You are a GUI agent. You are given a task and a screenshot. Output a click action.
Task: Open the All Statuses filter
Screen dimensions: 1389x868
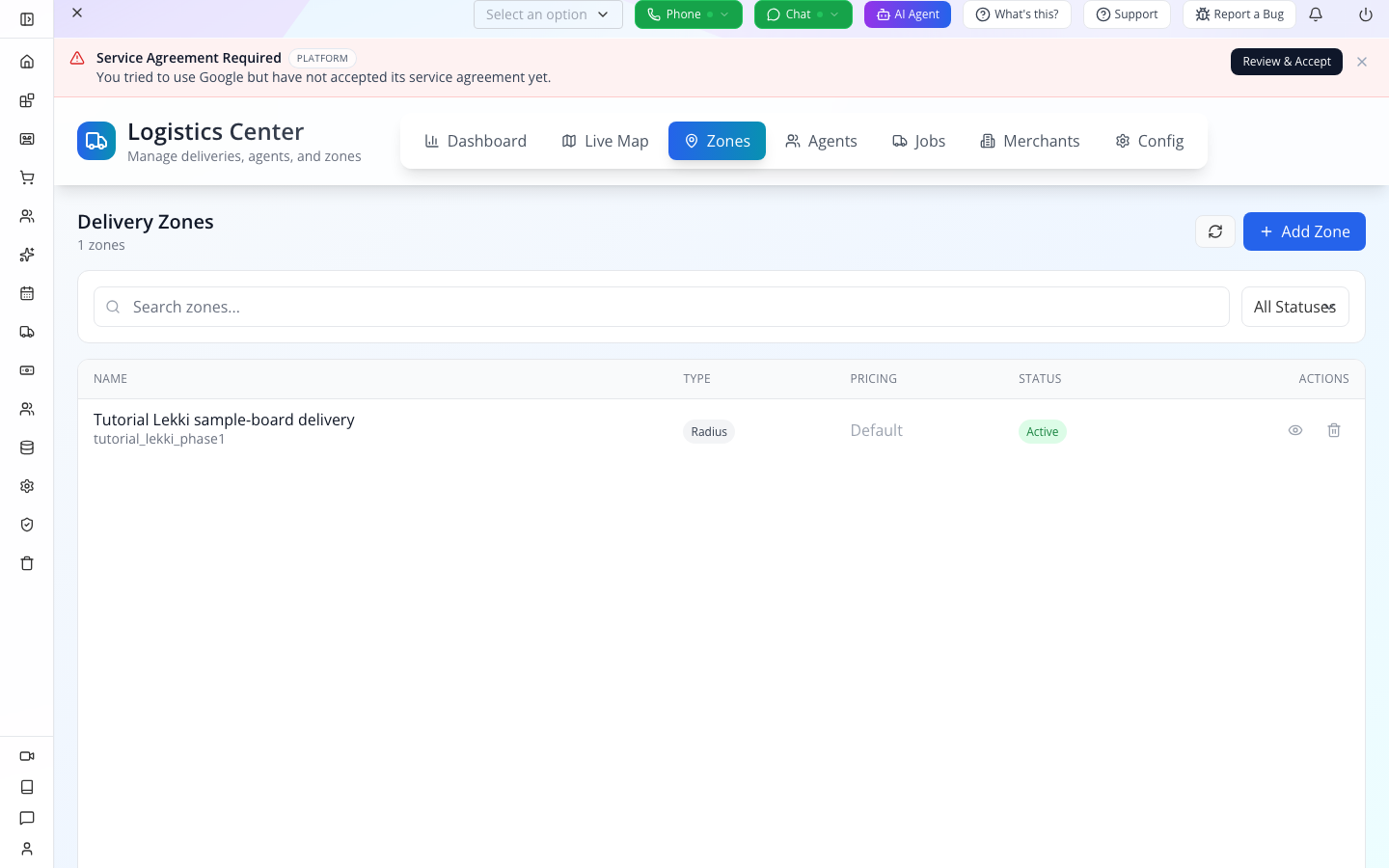1294,307
